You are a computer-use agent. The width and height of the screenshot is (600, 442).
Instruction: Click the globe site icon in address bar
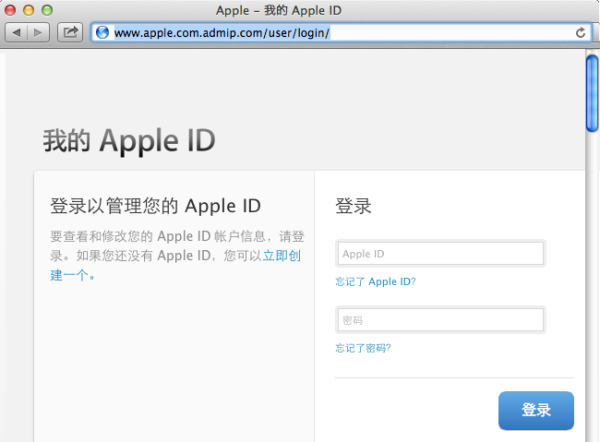pos(102,33)
